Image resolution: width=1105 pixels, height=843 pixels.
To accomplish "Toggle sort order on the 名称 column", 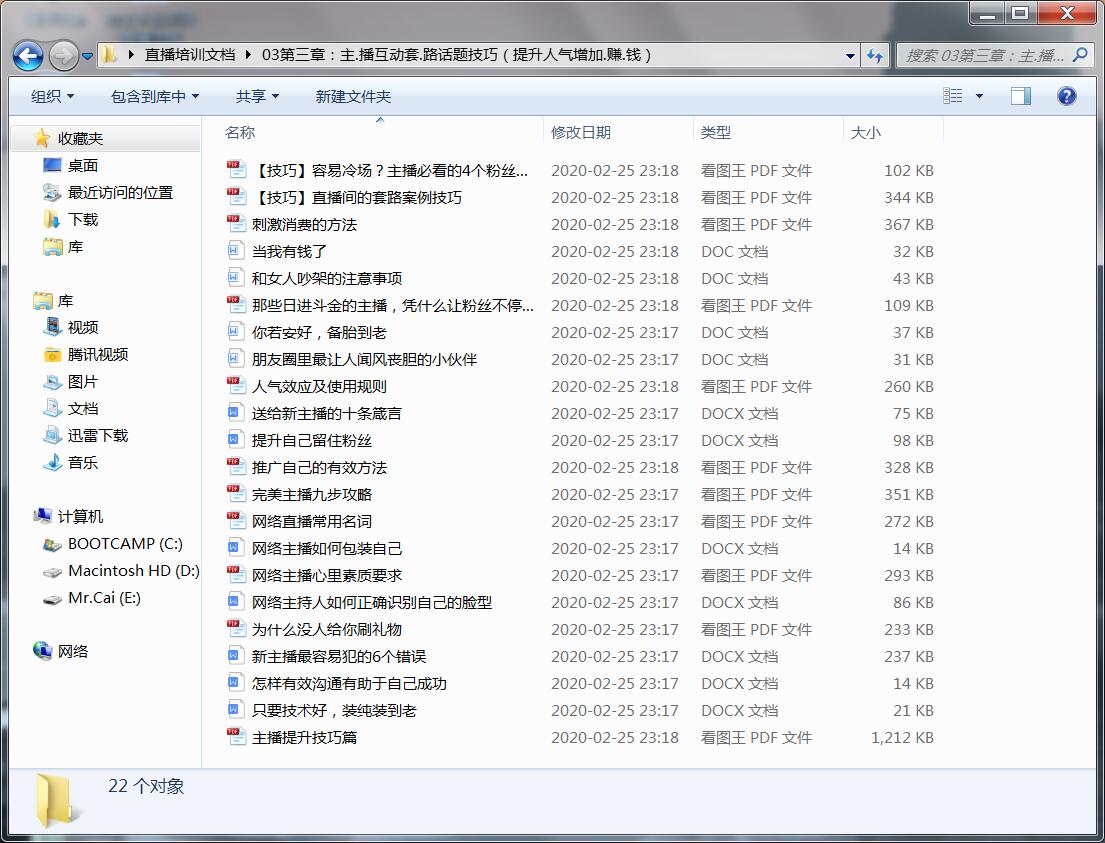I will coord(240,131).
